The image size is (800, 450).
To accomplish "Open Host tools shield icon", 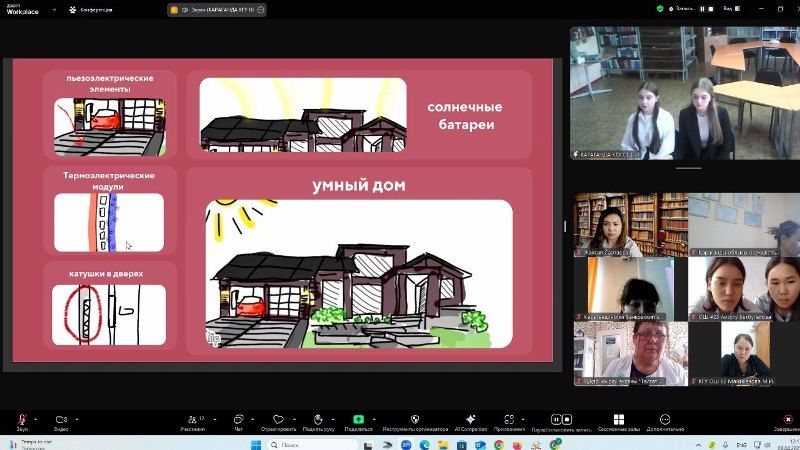I will (x=414, y=419).
